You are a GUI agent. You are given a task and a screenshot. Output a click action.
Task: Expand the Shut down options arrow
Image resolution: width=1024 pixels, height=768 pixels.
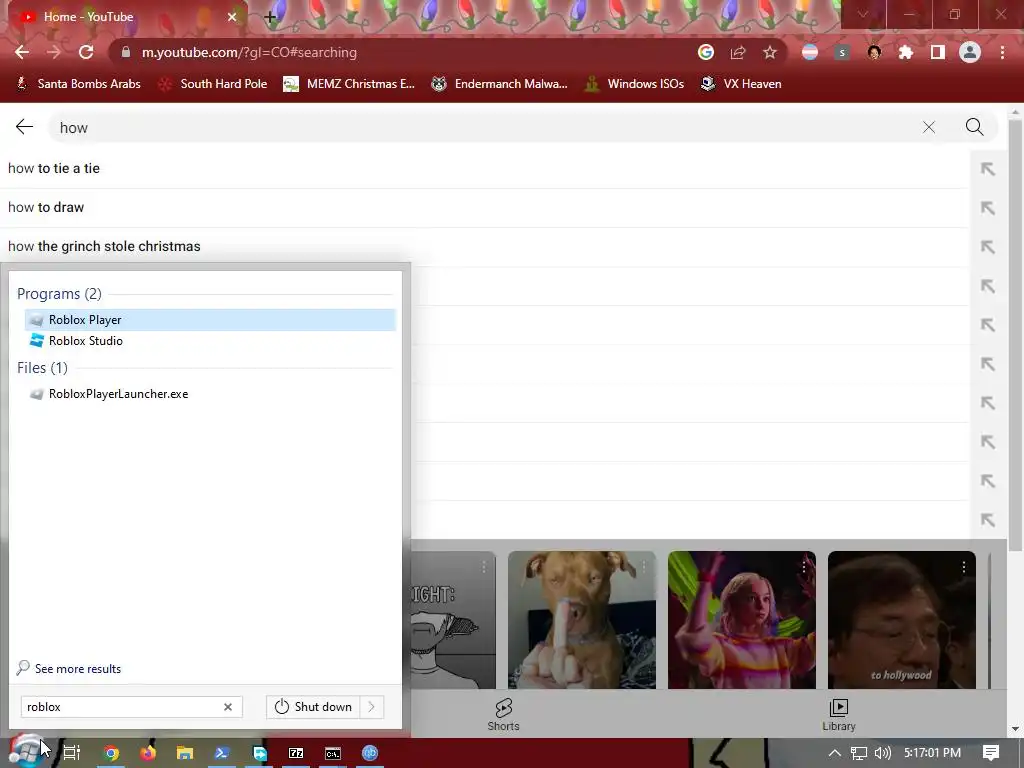[x=372, y=707]
